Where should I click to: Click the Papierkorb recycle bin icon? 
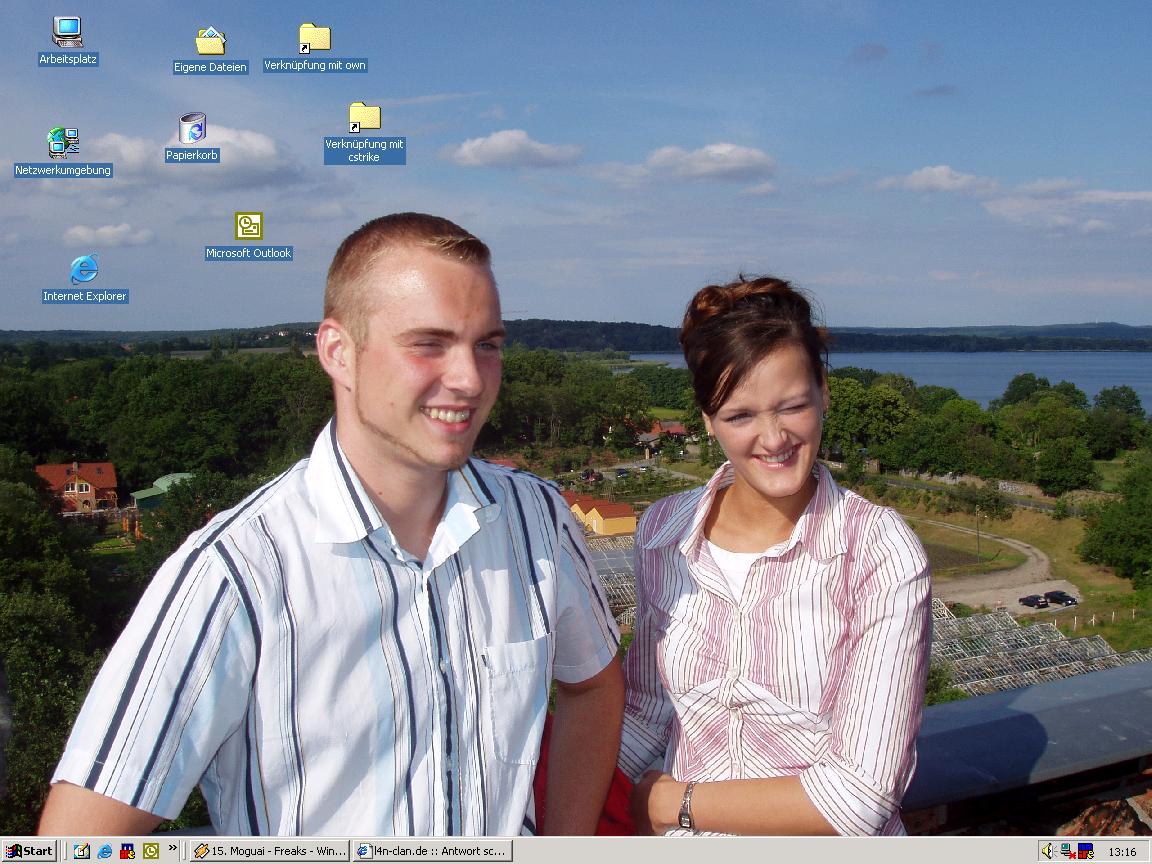tap(192, 129)
